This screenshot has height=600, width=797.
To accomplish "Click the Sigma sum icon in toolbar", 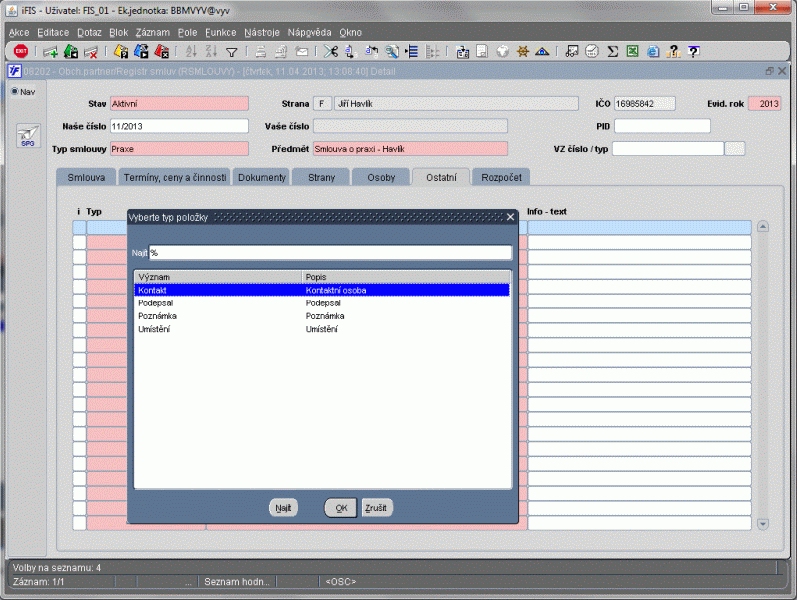I will (612, 51).
